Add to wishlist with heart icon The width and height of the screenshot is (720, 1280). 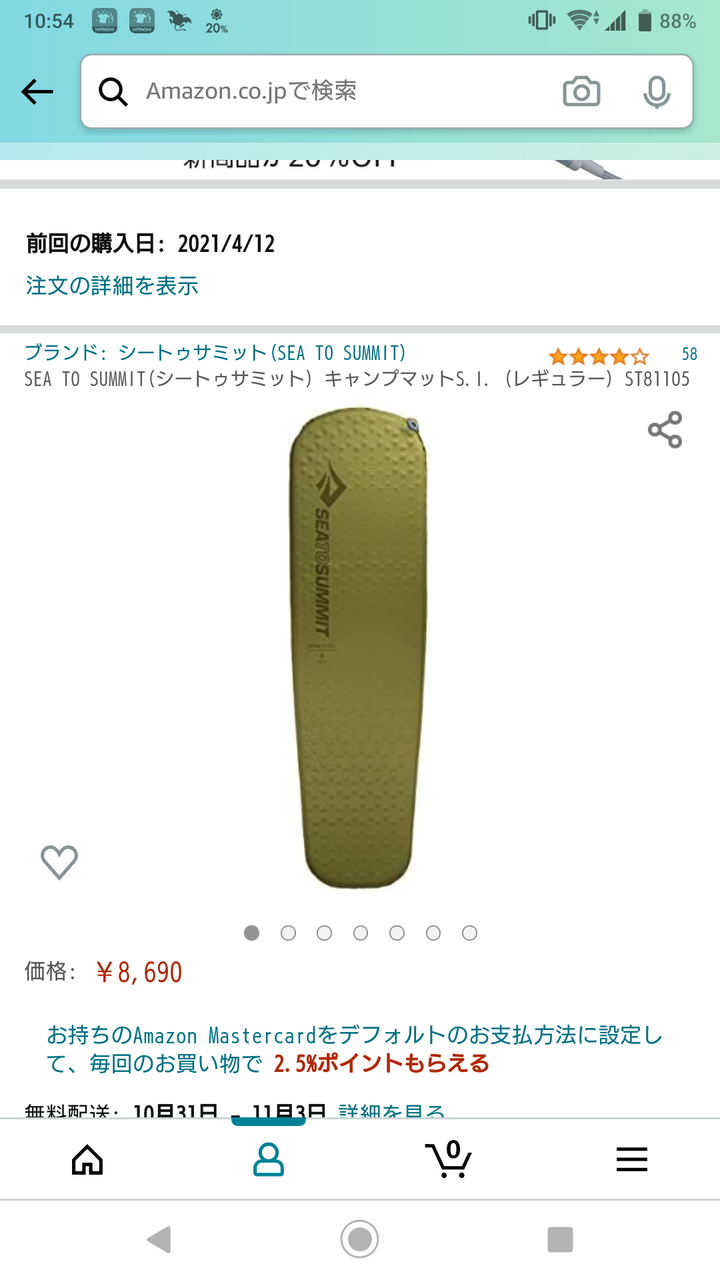click(x=59, y=862)
